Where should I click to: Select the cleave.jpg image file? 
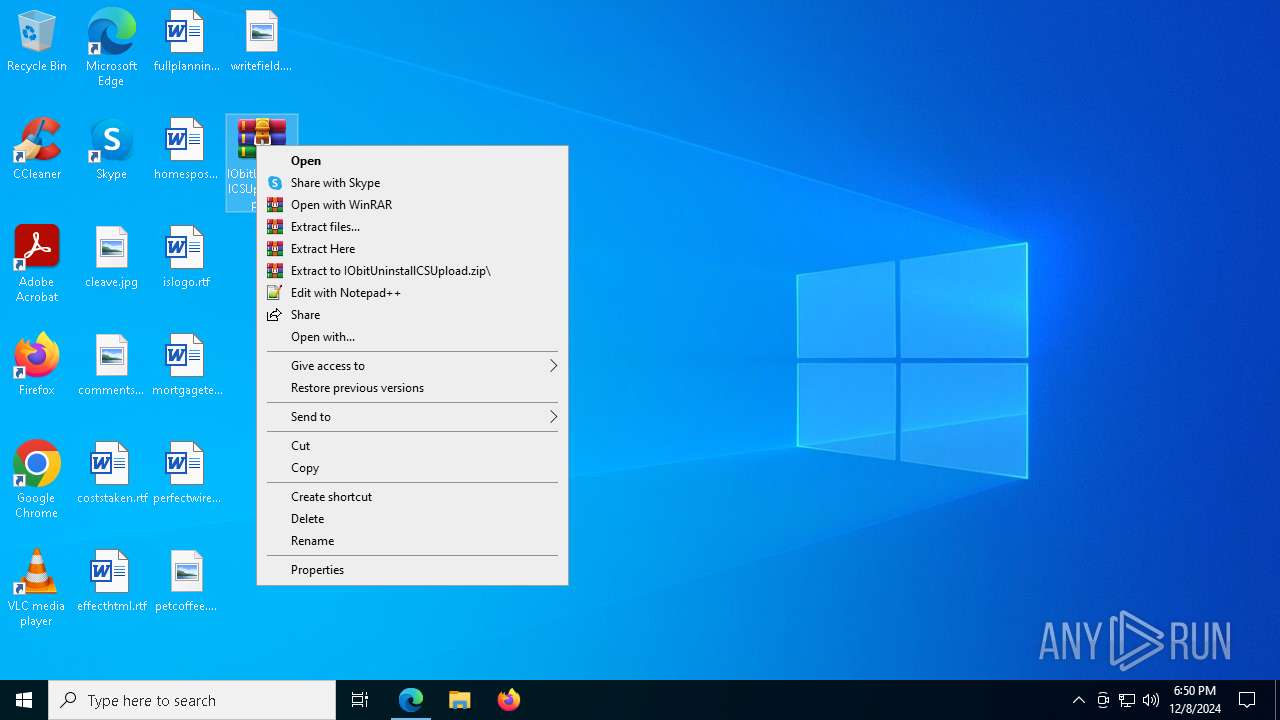click(x=111, y=258)
